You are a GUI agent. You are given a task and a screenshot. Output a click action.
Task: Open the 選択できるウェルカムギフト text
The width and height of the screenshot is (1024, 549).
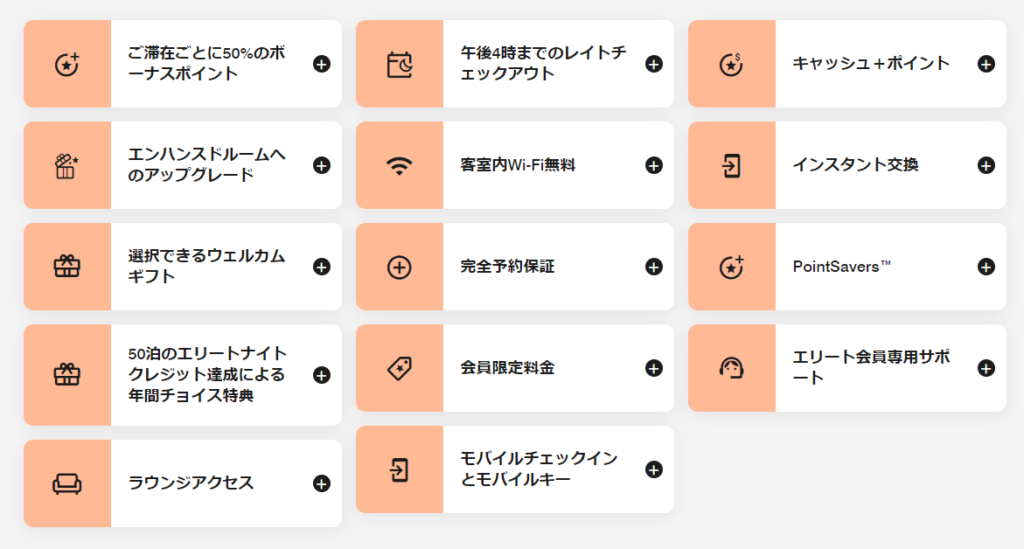pos(206,267)
